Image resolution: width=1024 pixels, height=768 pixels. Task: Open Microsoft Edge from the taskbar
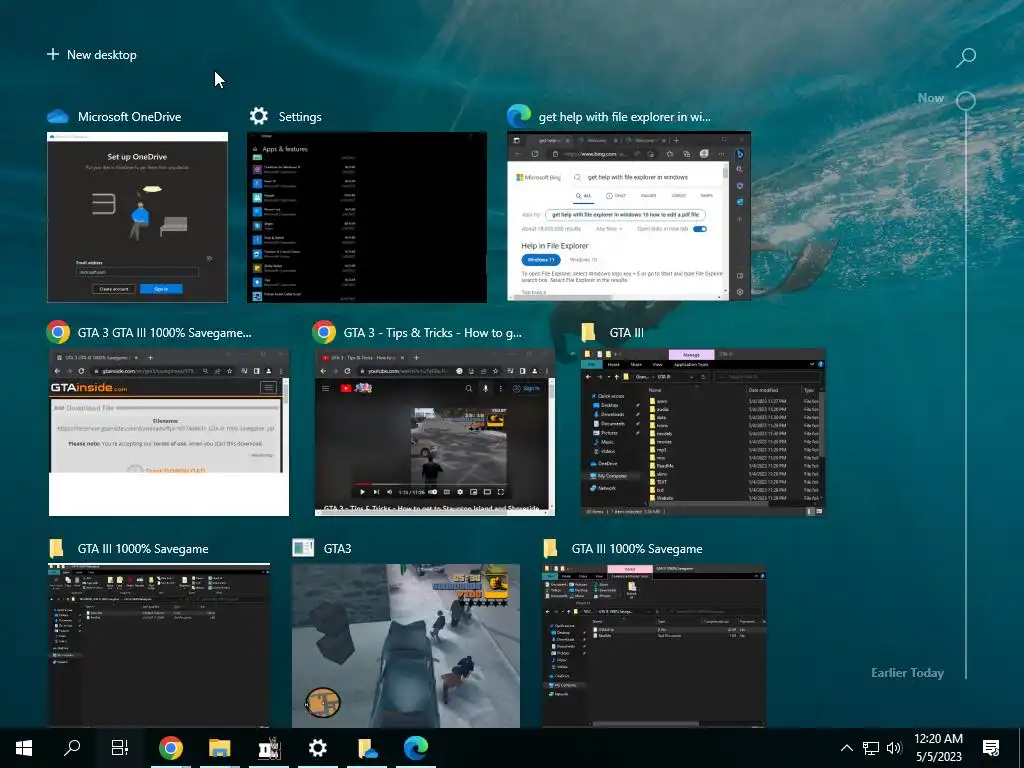[x=416, y=748]
